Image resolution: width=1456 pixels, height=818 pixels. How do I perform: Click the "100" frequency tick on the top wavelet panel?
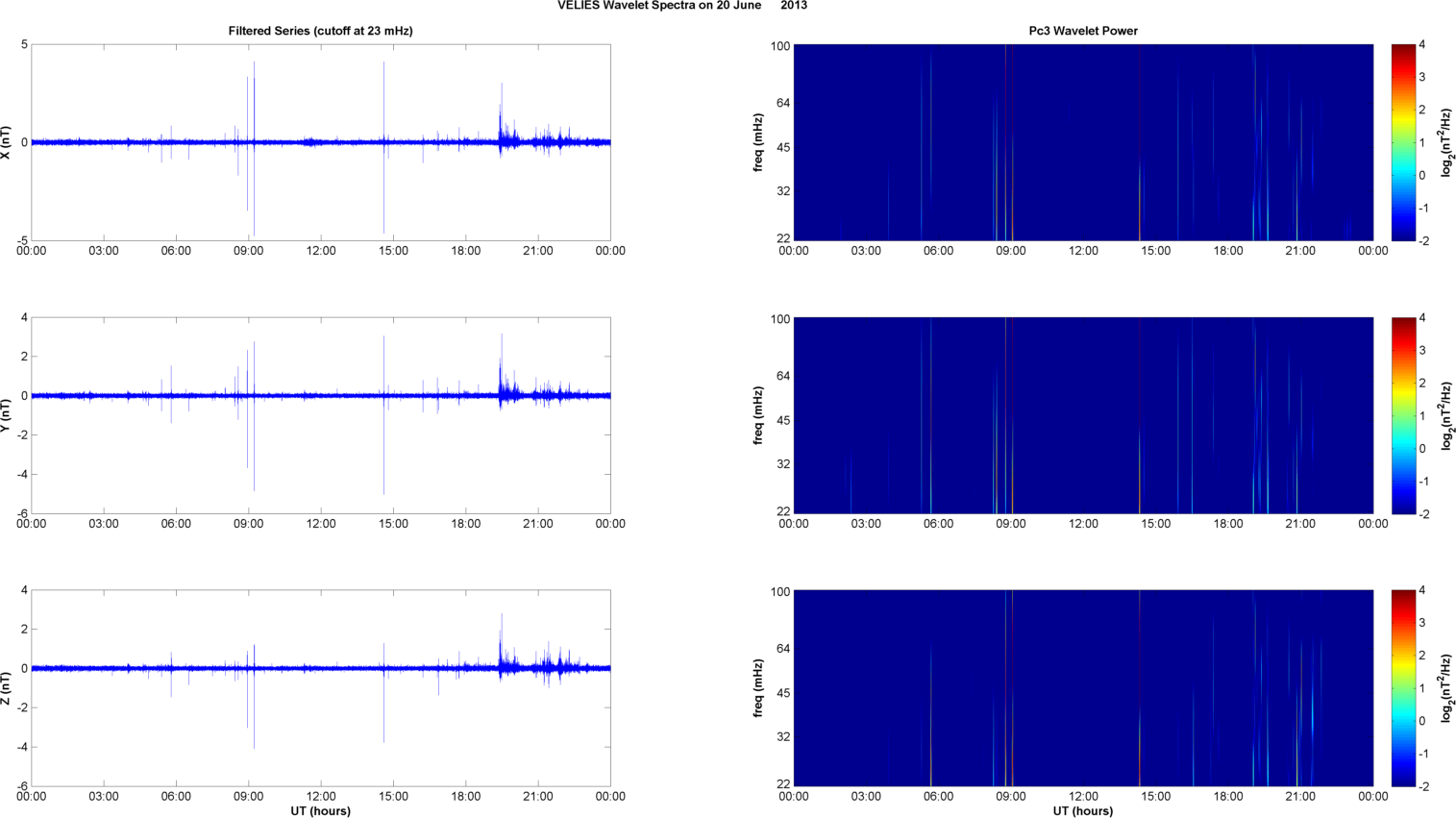tap(779, 46)
